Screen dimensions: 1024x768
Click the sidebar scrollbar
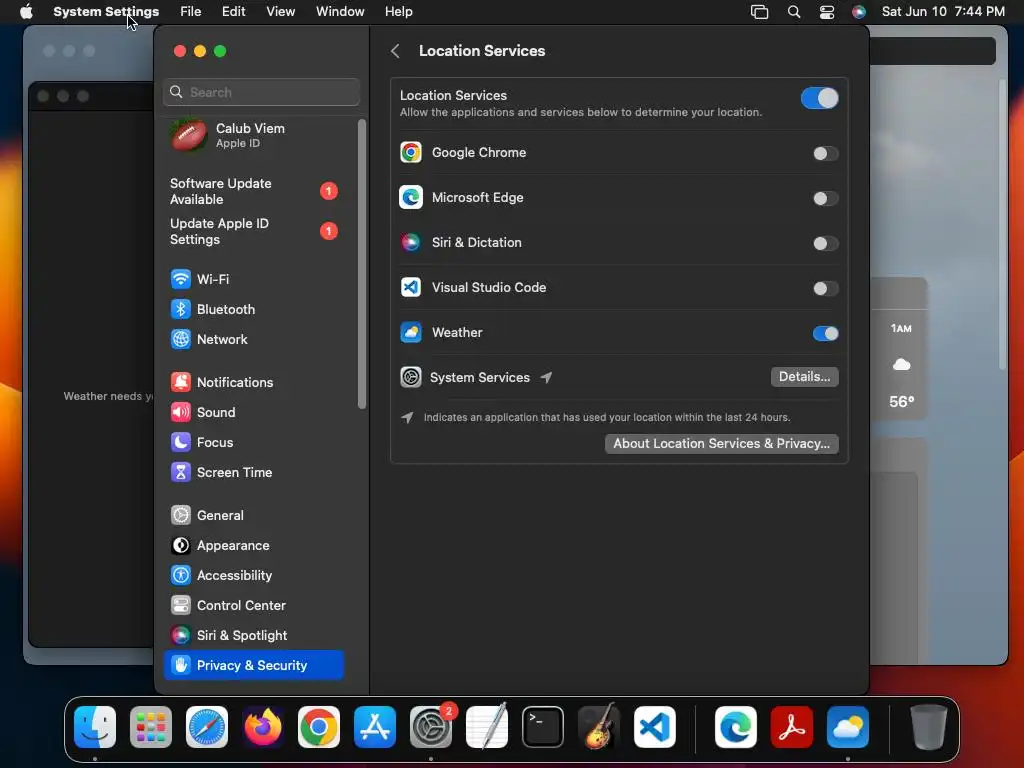[x=362, y=264]
